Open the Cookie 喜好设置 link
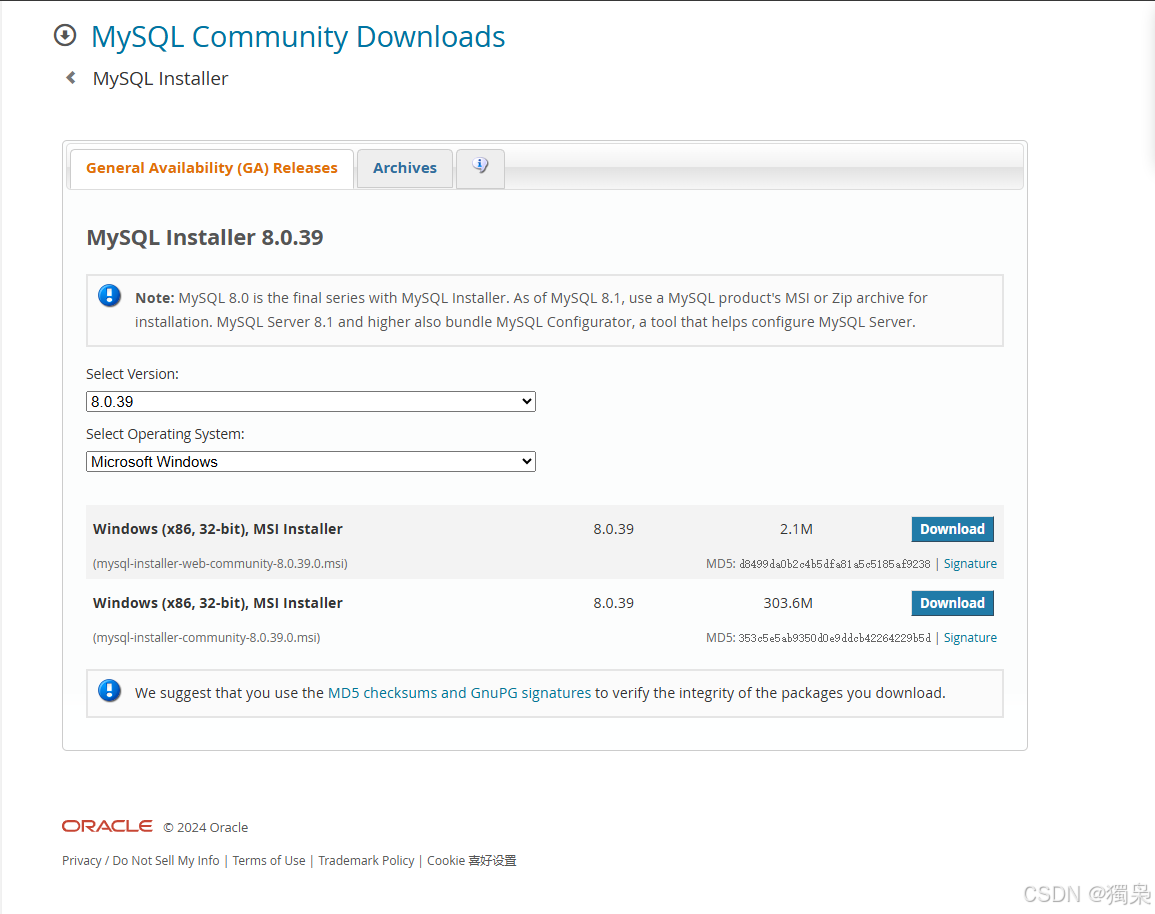Screen dimensions: 1155x914 [x=471, y=860]
